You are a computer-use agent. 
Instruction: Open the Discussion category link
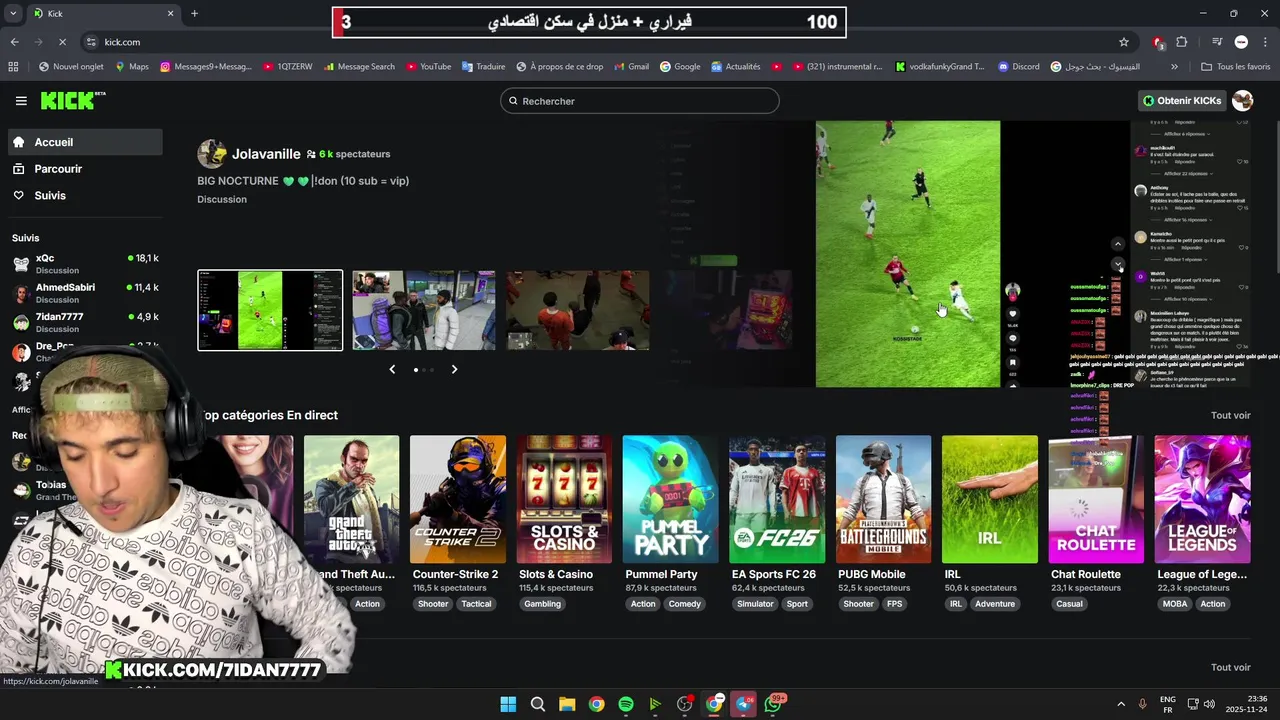click(x=222, y=199)
